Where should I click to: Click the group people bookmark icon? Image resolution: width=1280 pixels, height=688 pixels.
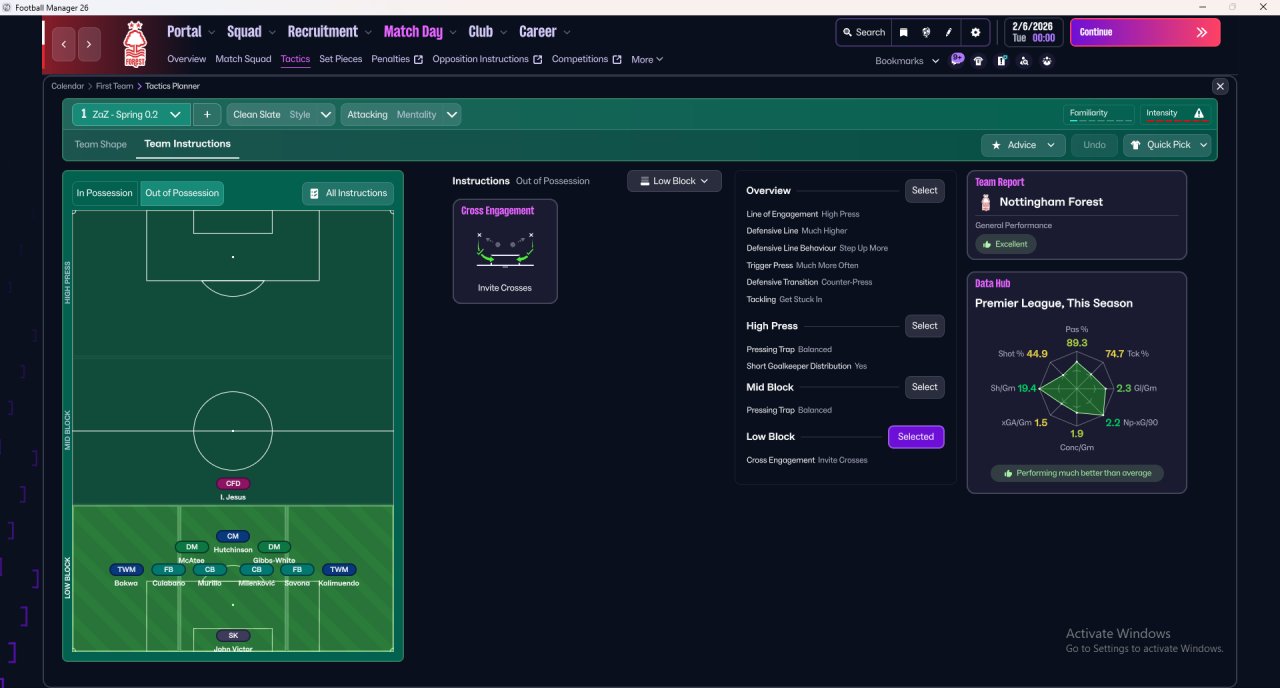coord(1047,60)
